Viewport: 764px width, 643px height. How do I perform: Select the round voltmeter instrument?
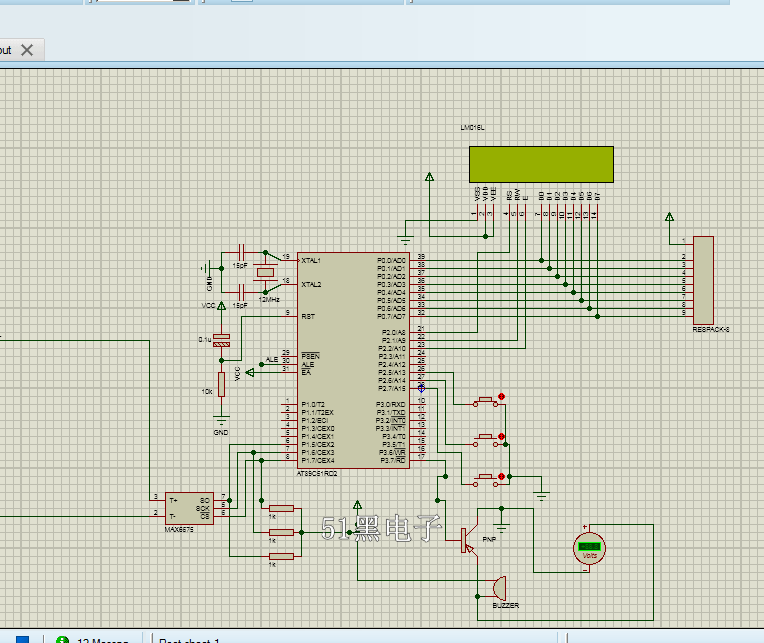(x=589, y=547)
